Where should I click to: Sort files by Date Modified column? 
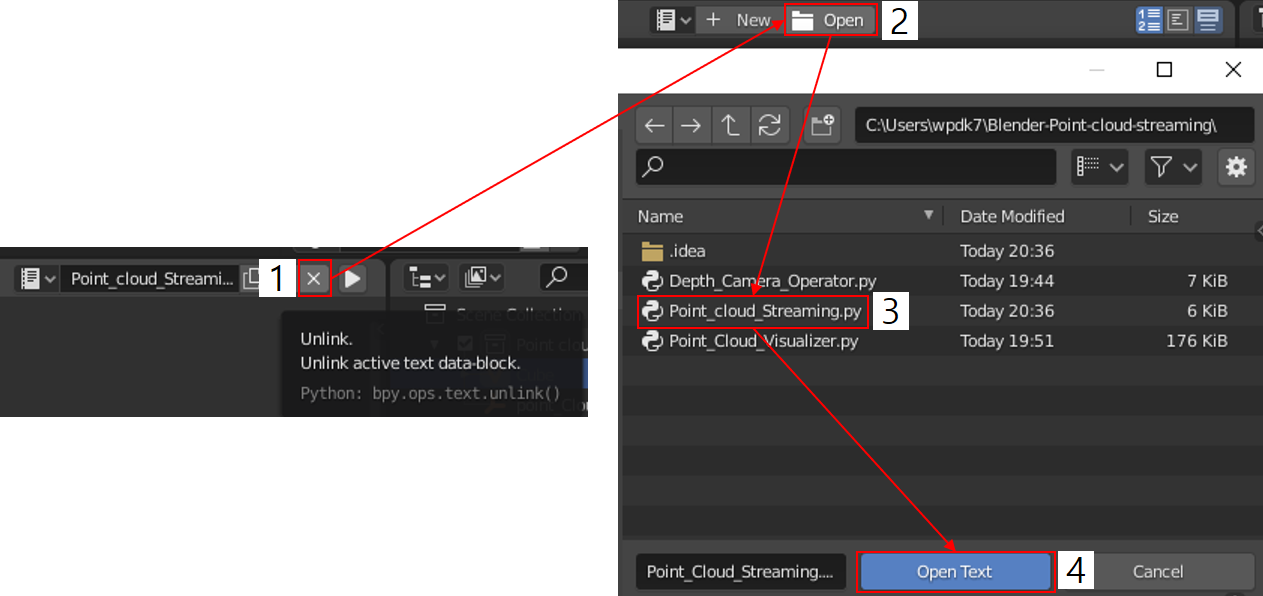pyautogui.click(x=1012, y=216)
